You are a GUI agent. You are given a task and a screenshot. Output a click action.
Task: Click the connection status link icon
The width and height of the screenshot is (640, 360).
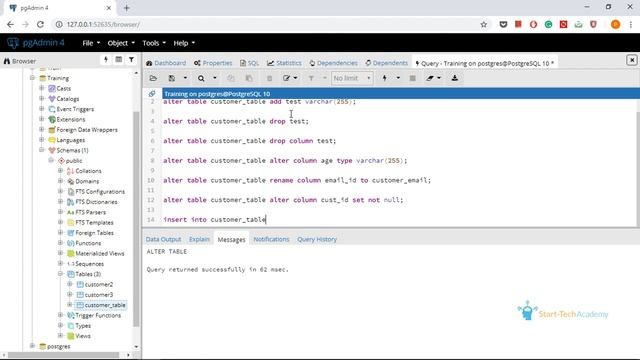(x=152, y=93)
